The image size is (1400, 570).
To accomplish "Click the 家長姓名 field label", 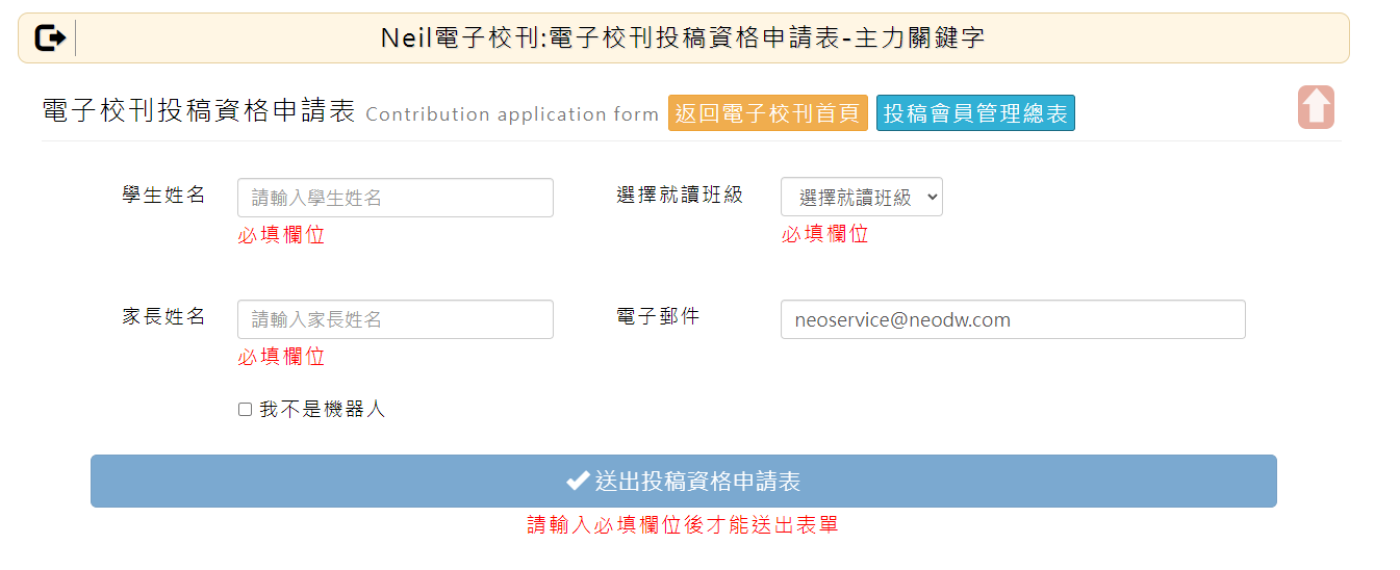I will (164, 317).
